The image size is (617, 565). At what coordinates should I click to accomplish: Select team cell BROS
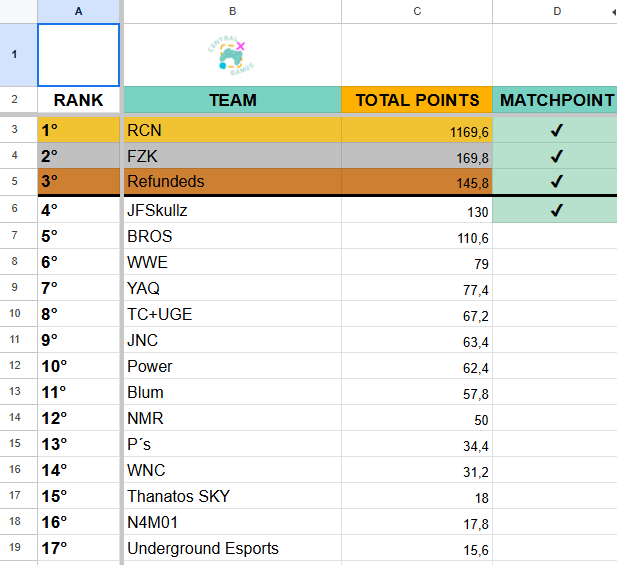point(233,236)
